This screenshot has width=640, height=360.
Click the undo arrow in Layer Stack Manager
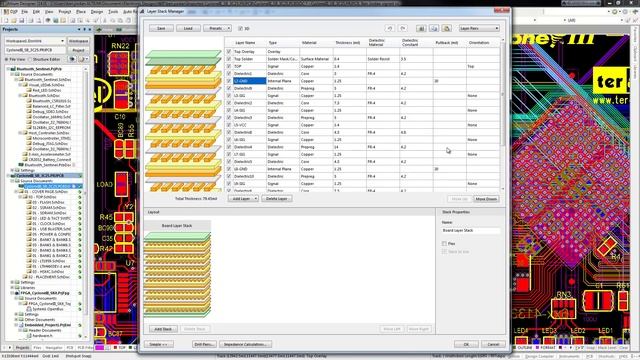pyautogui.click(x=390, y=28)
